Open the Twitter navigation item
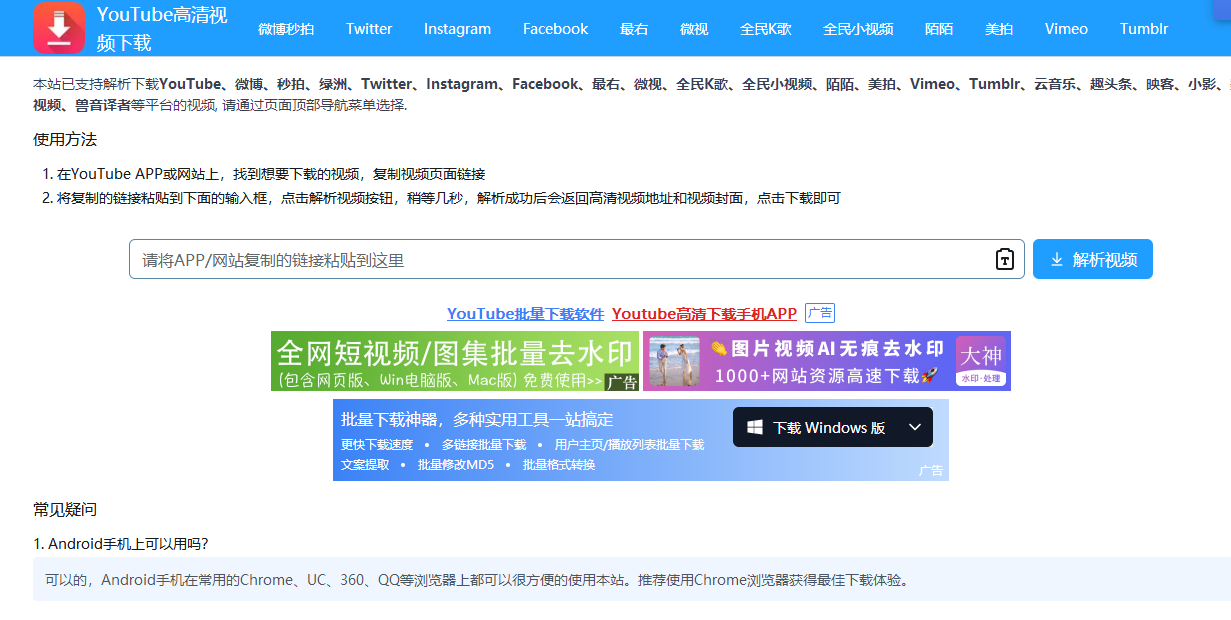Viewport: 1231px width, 620px height. click(x=369, y=29)
